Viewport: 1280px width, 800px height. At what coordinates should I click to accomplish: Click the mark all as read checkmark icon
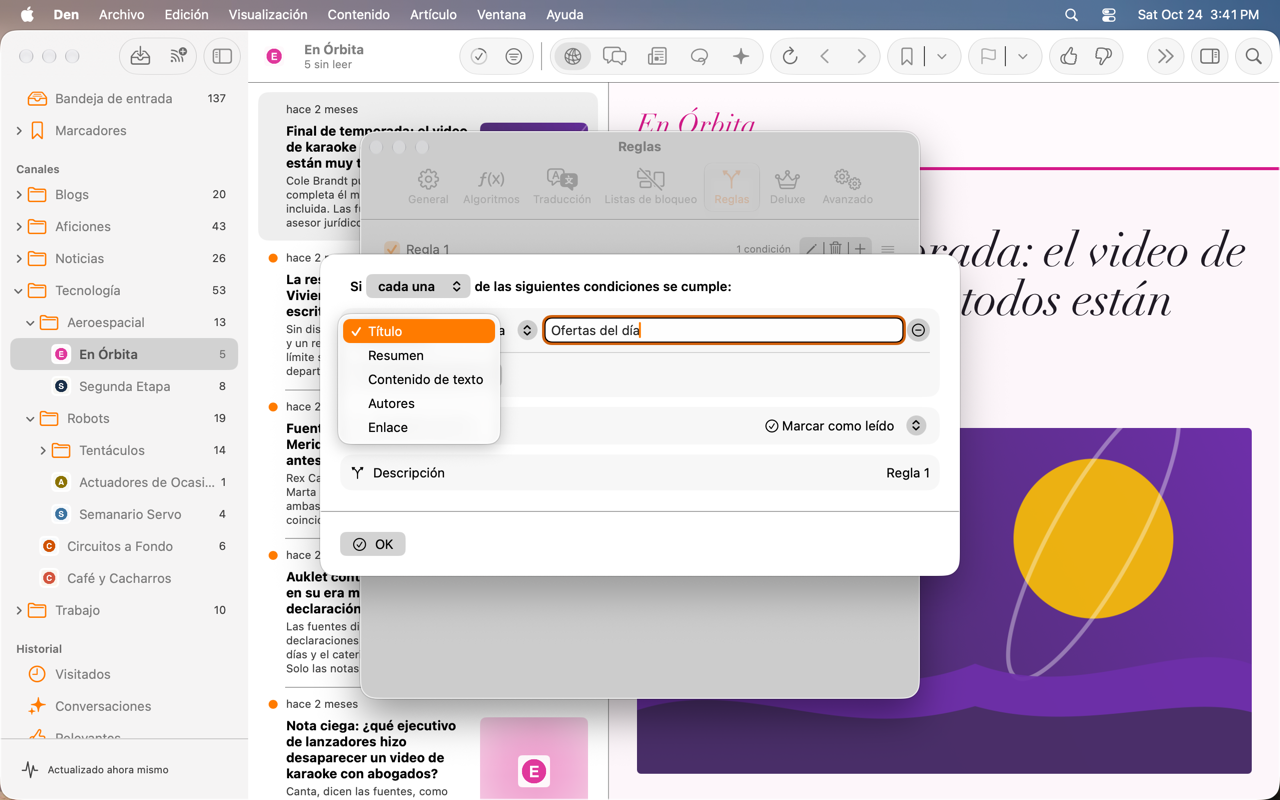(x=479, y=57)
